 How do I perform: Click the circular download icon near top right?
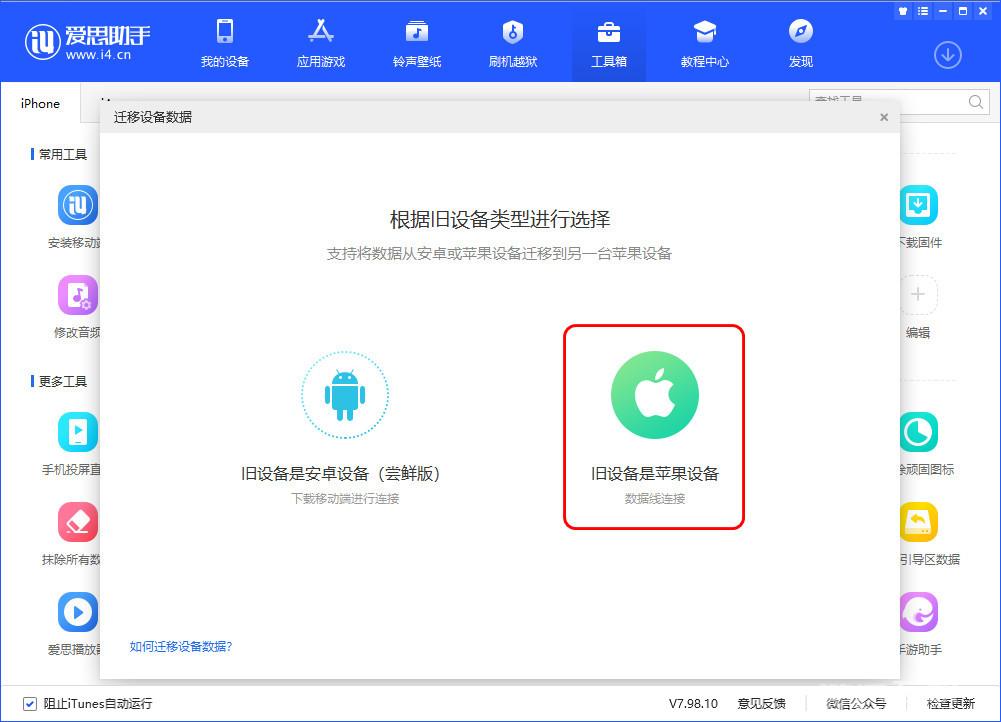click(x=947, y=55)
